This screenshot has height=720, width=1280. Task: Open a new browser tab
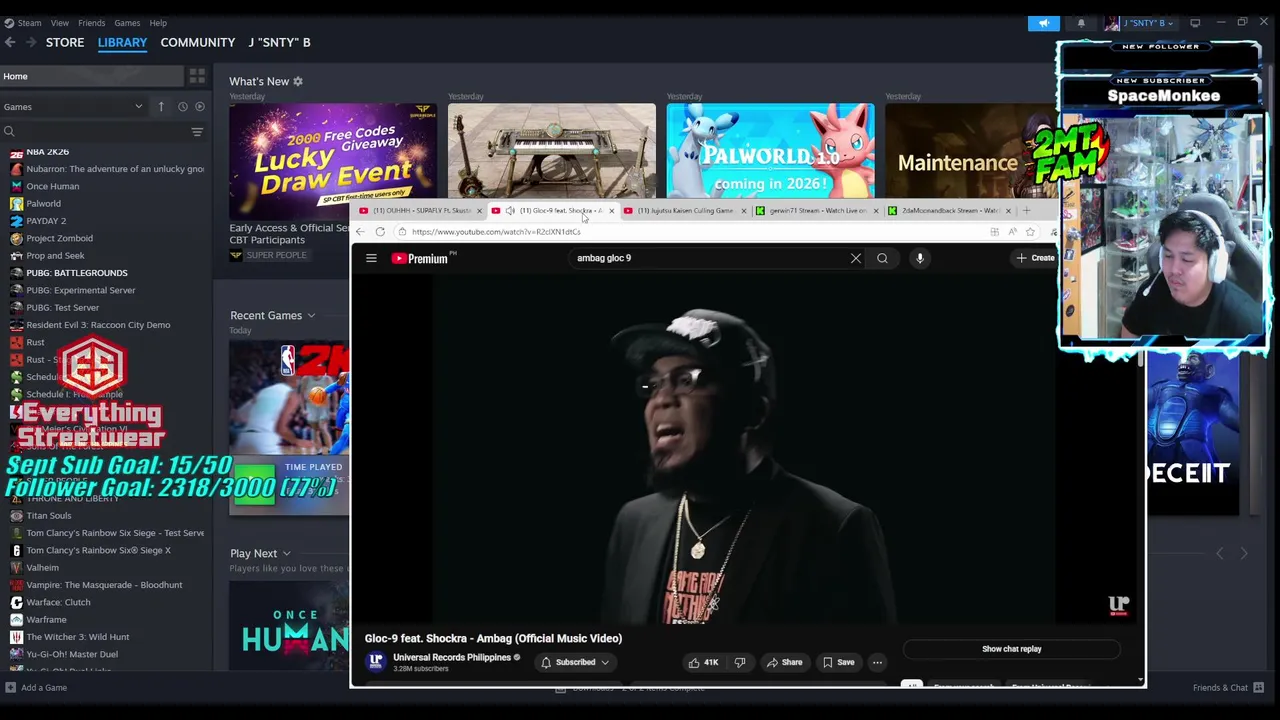click(1026, 211)
